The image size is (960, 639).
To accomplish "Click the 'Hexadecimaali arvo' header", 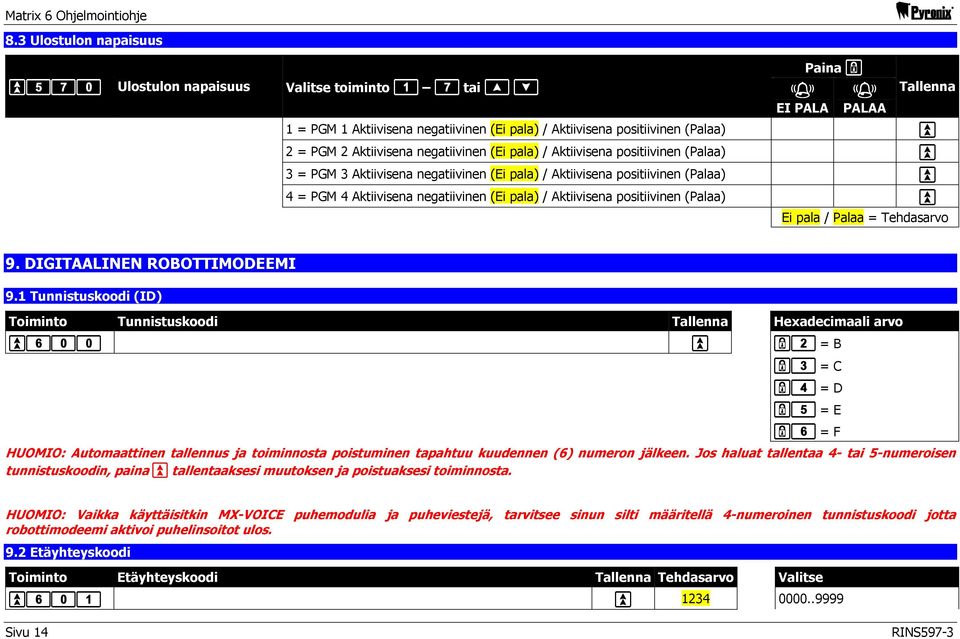I will click(x=838, y=321).
